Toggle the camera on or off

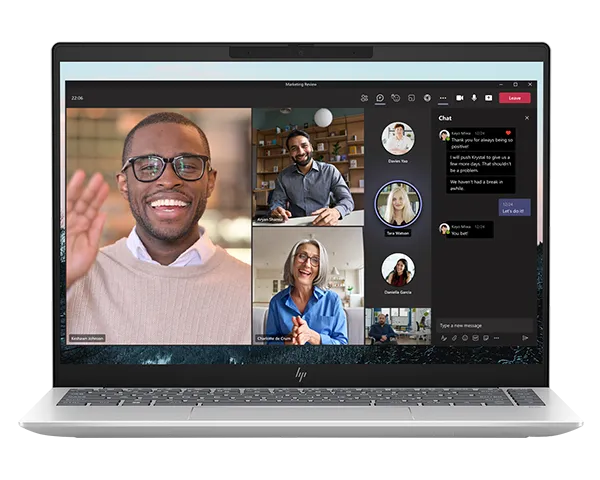coord(460,98)
